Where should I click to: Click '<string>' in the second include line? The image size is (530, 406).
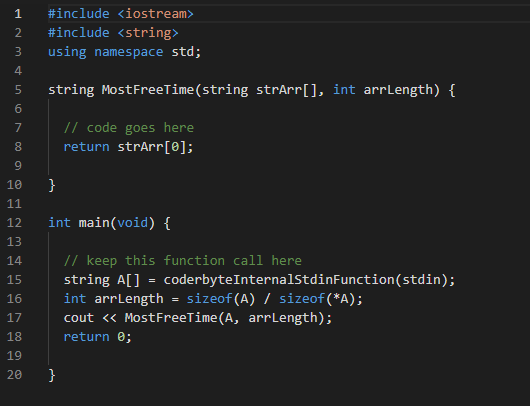coord(148,33)
